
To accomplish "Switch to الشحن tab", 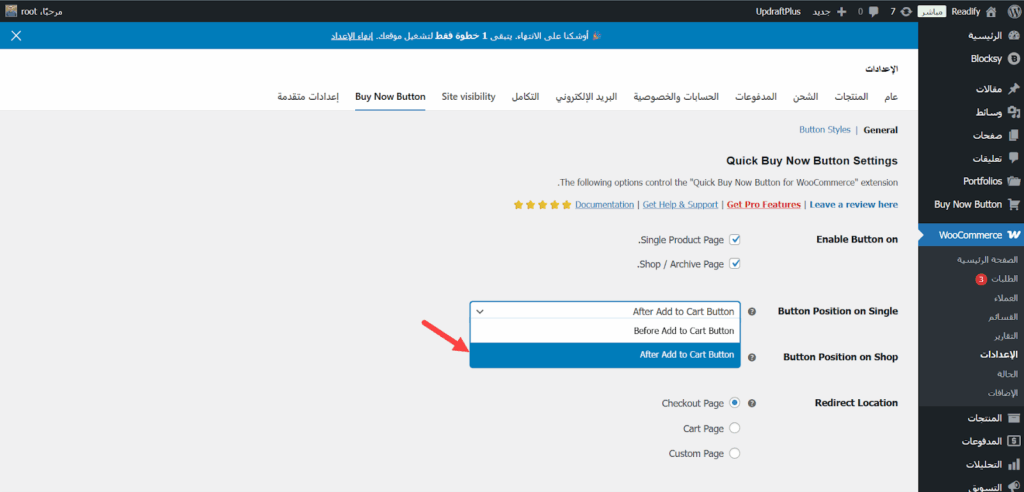I will click(x=806, y=96).
